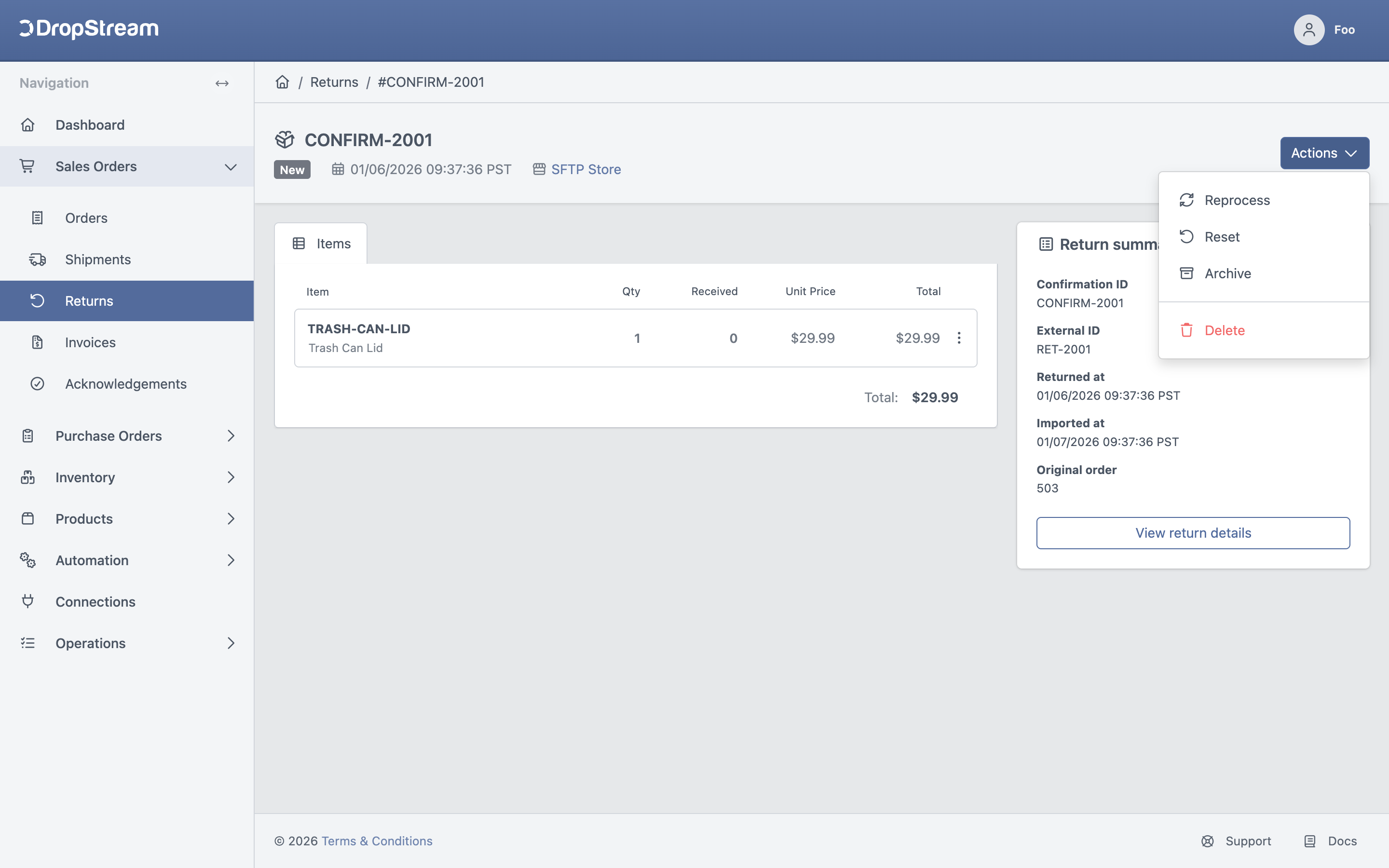1389x868 pixels.
Task: Click the original order value 503
Action: pos(1048,488)
